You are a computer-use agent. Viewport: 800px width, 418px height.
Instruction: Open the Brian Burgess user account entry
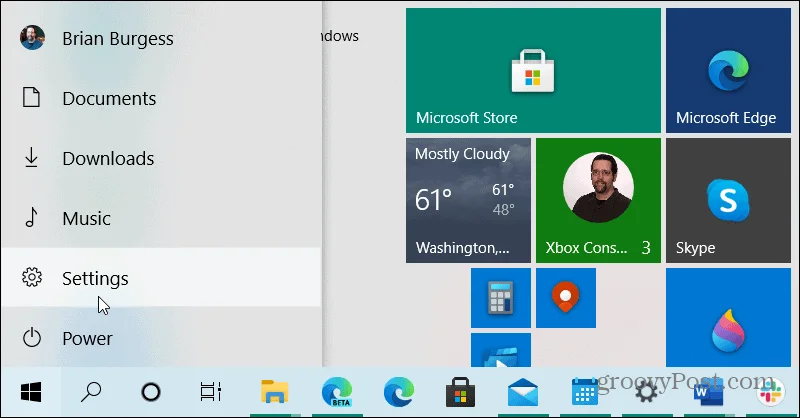161,39
